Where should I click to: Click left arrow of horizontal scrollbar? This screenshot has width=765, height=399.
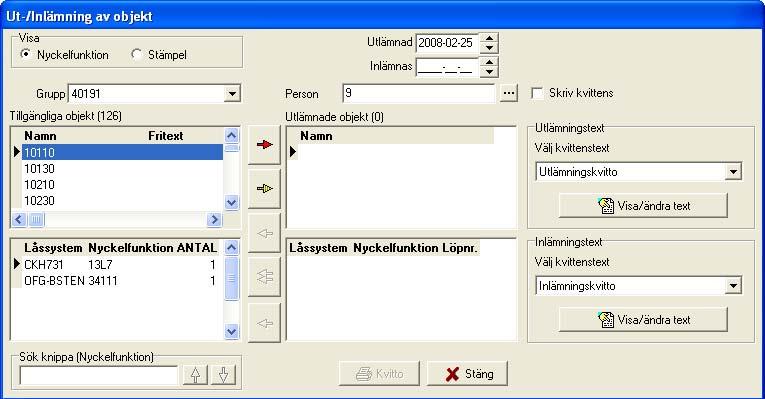click(19, 219)
